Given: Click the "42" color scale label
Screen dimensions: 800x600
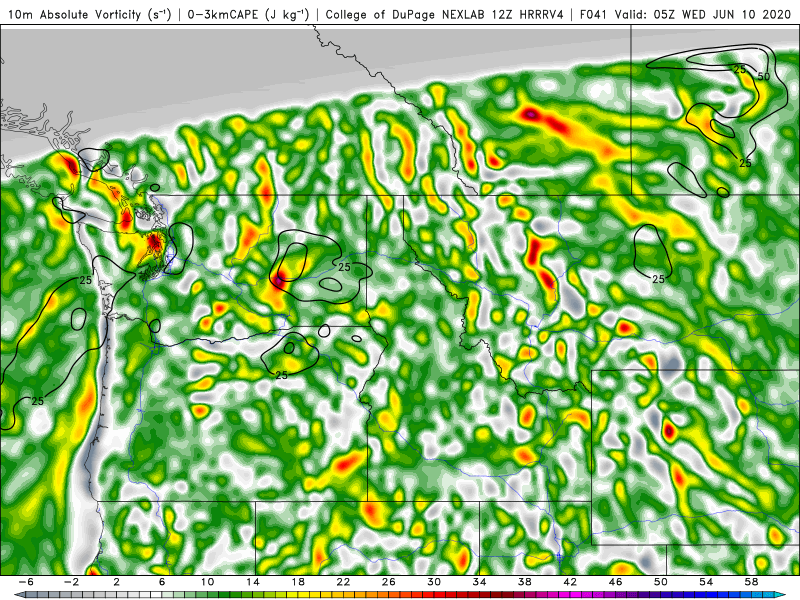Looking at the screenshot, I should point(570,582).
